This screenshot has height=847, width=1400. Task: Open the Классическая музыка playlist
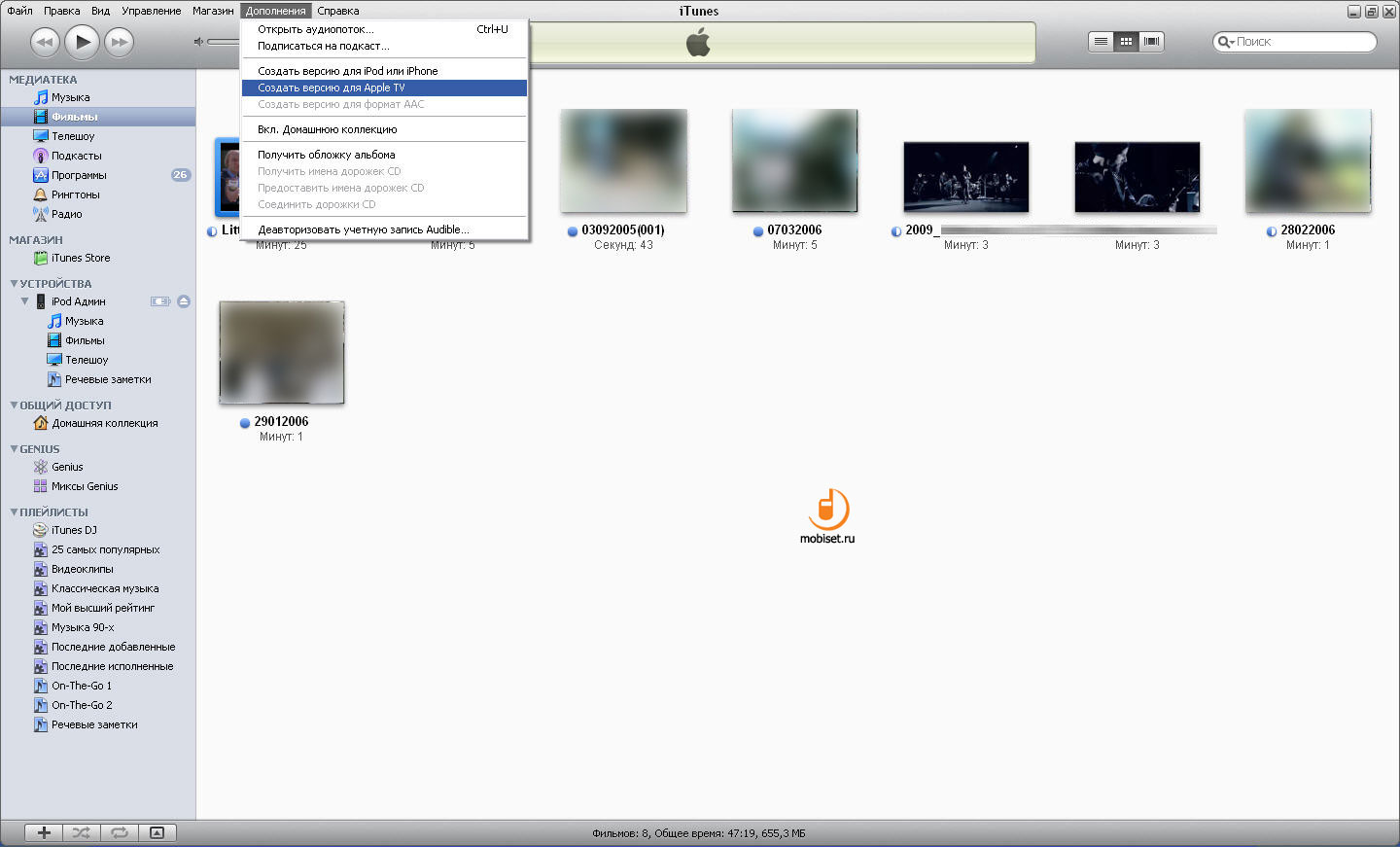tap(105, 588)
